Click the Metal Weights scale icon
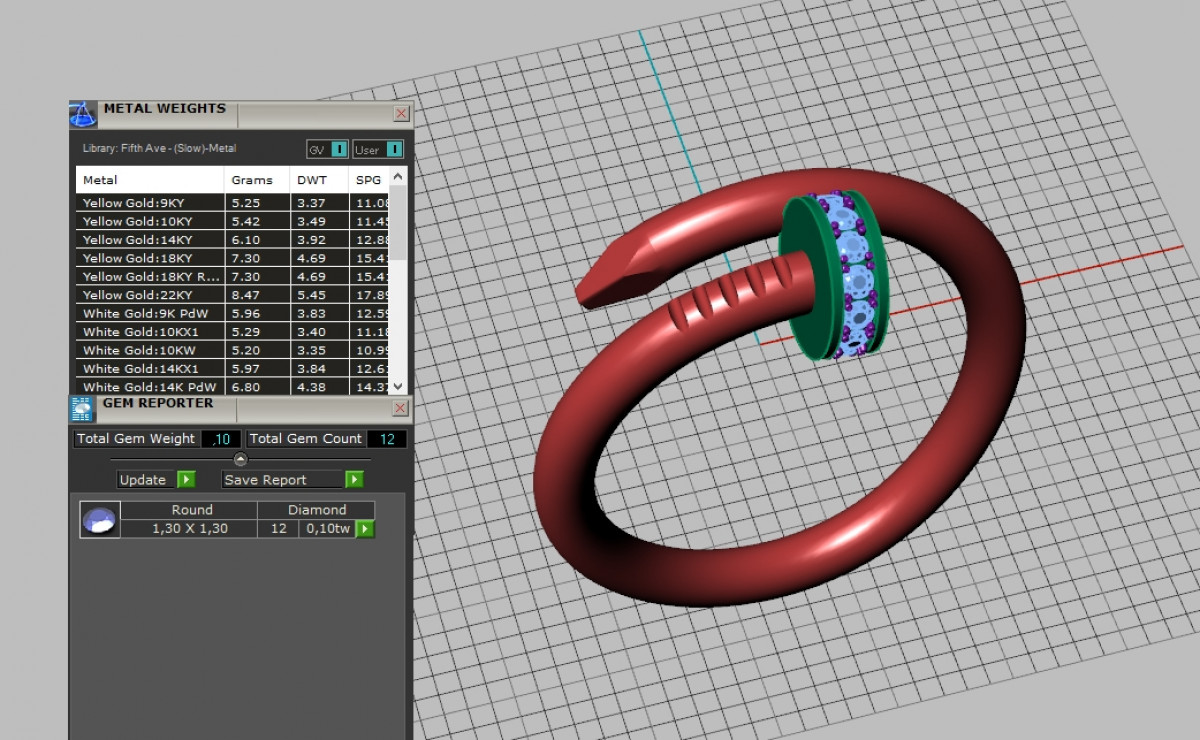 coord(83,114)
